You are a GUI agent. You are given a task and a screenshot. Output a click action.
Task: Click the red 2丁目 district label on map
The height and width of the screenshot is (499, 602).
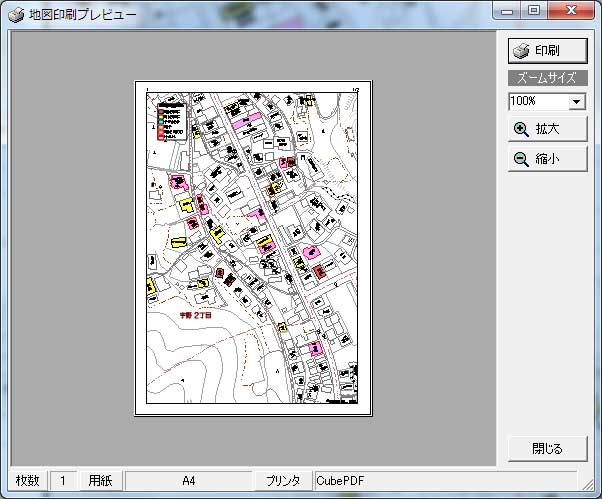point(195,315)
